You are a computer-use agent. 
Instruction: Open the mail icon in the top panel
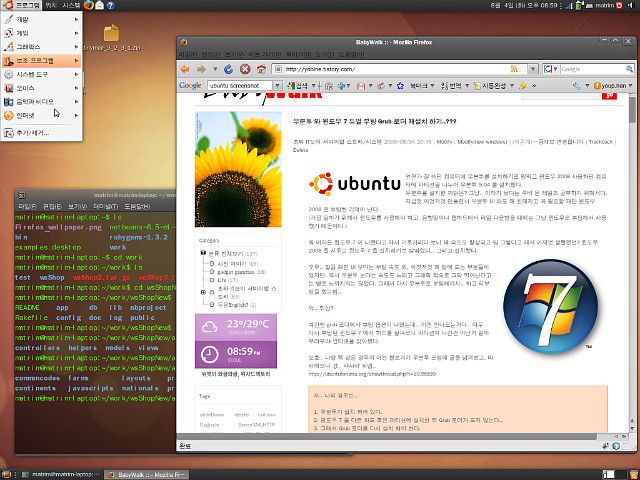coord(99,5)
